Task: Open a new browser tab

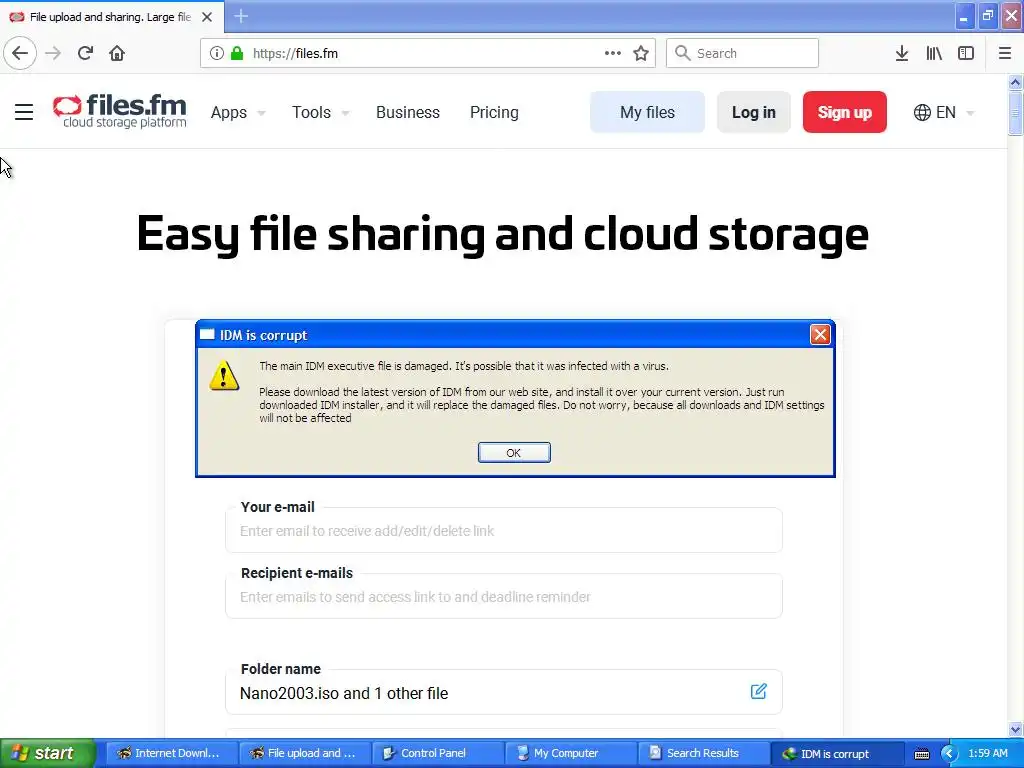Action: [241, 16]
